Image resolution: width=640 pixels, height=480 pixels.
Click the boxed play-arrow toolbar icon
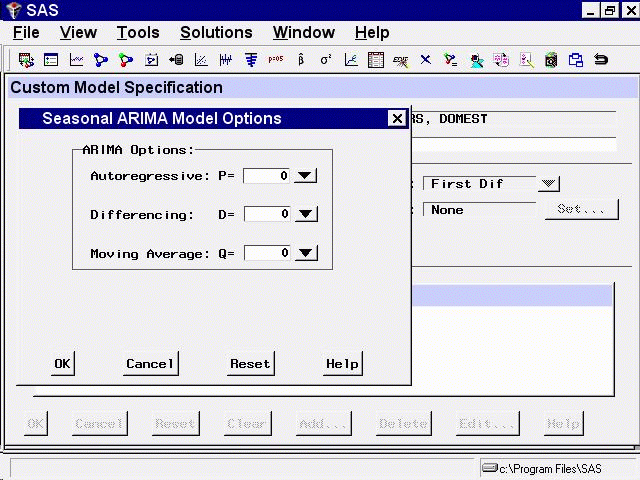point(151,60)
